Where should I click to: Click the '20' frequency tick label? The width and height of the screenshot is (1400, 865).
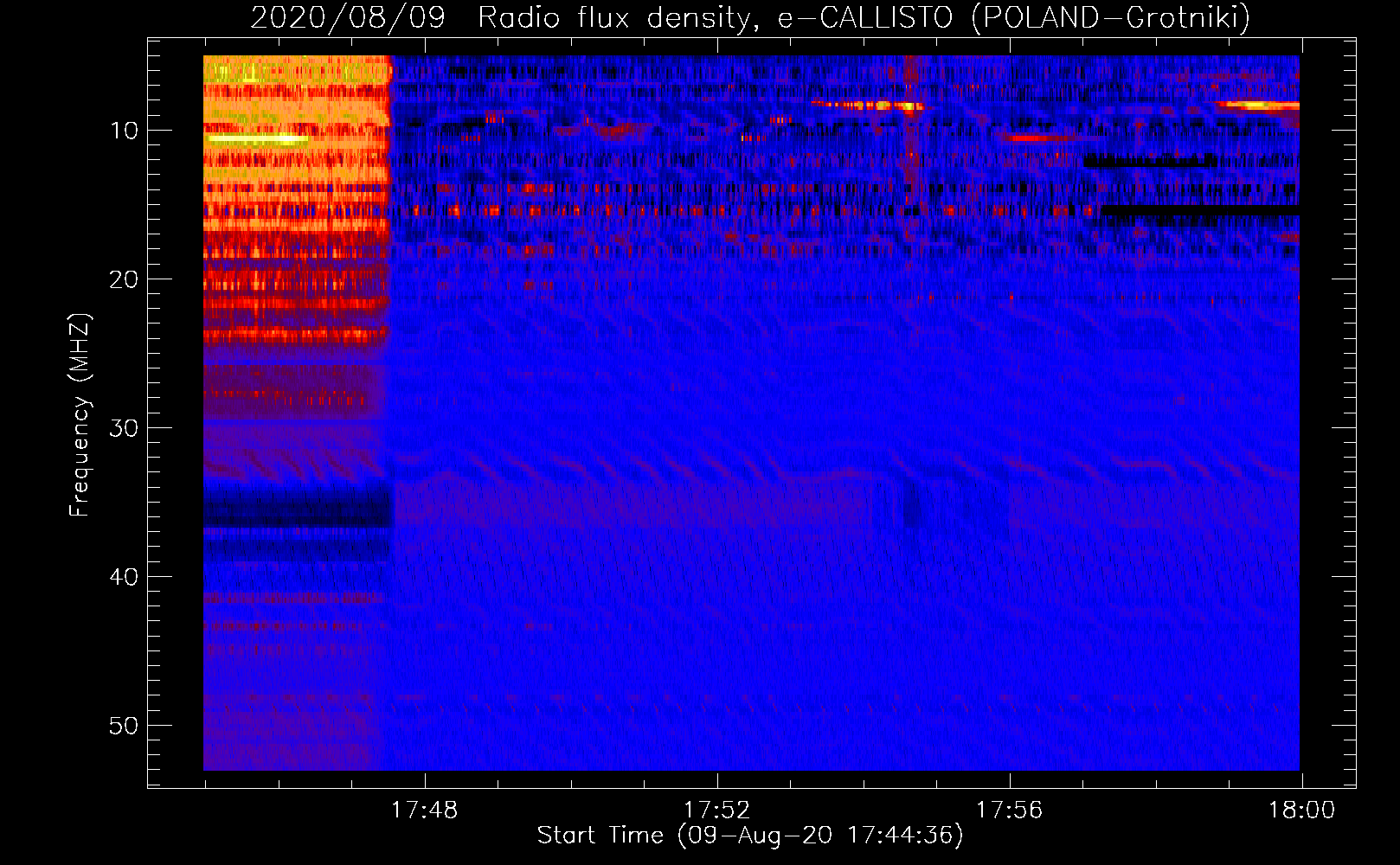tap(124, 279)
